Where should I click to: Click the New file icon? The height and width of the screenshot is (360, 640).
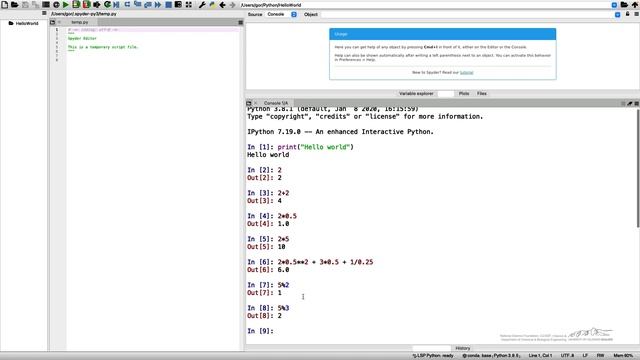[x=4, y=5]
